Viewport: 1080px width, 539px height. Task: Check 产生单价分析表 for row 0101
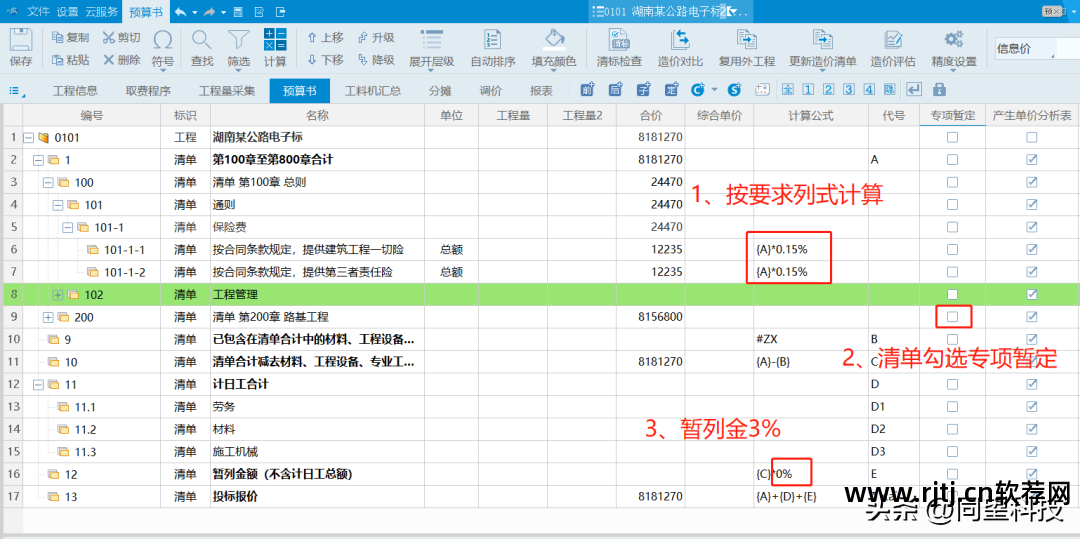pyautogui.click(x=1031, y=138)
